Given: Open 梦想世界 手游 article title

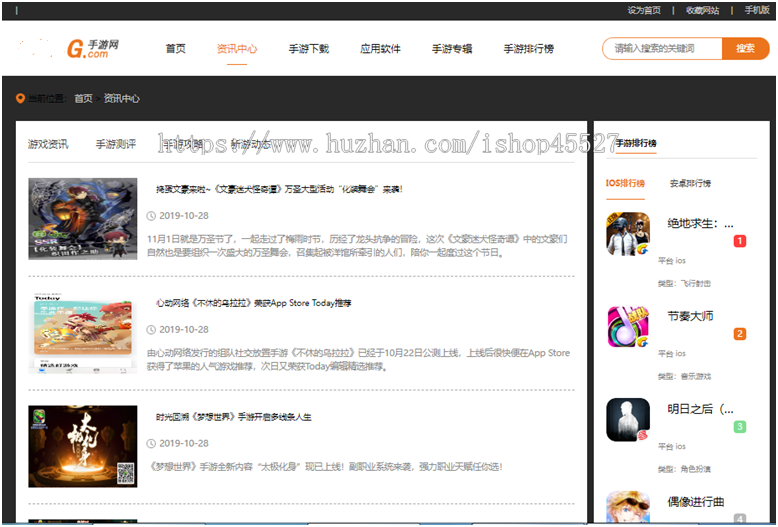Looking at the screenshot, I should 234,417.
